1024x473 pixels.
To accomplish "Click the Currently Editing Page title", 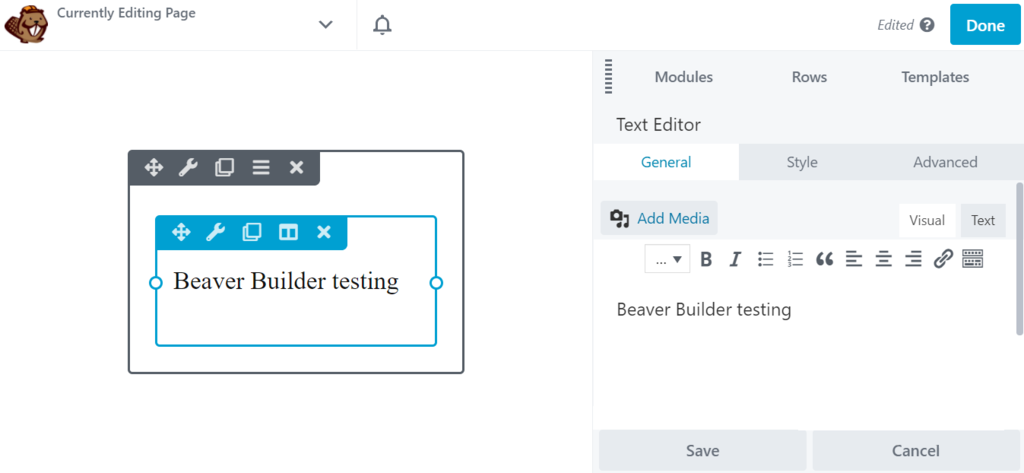I will click(x=126, y=13).
